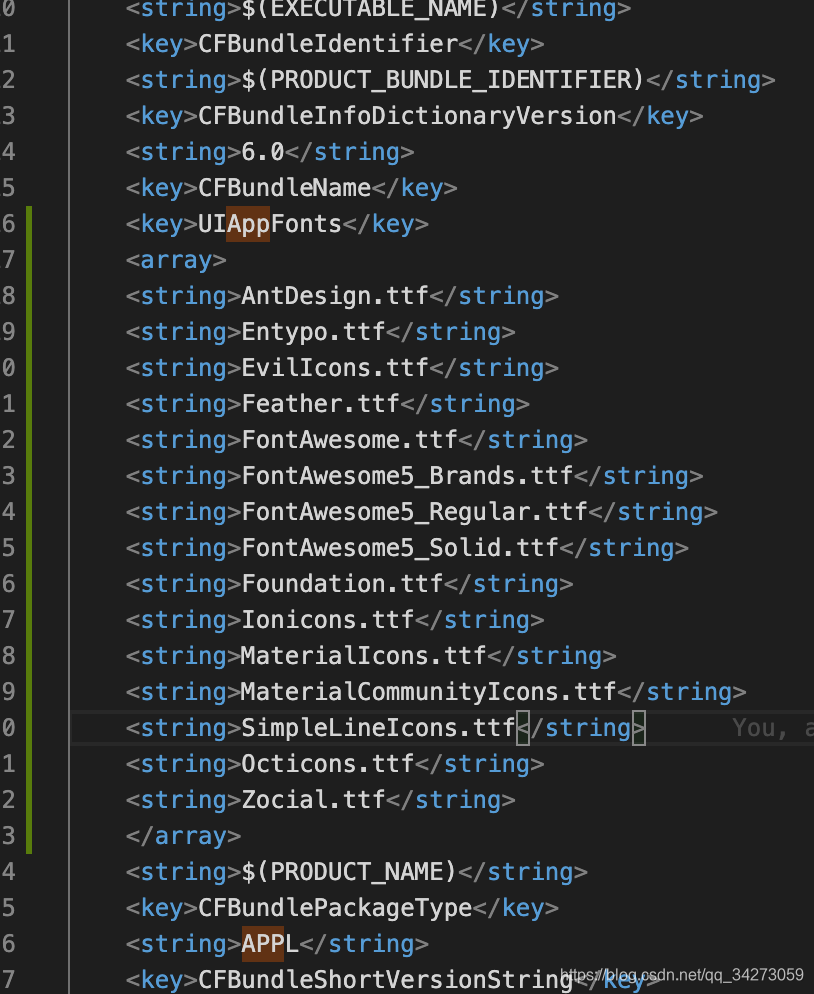Click the CFBundleName key text
Screen dimensions: 814x994
[x=285, y=188]
